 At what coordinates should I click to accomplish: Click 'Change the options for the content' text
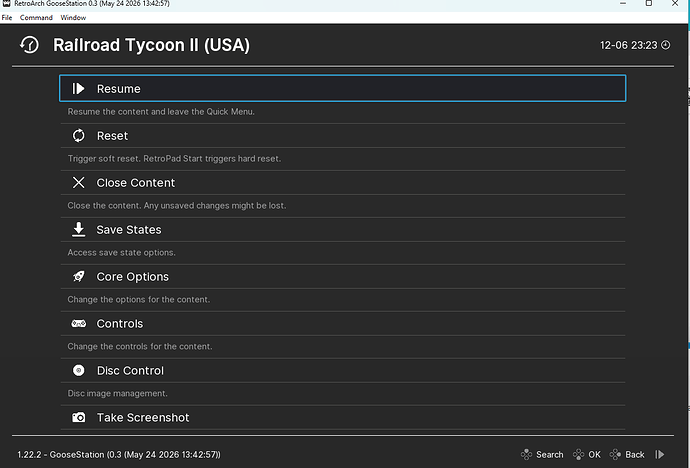tap(139, 300)
